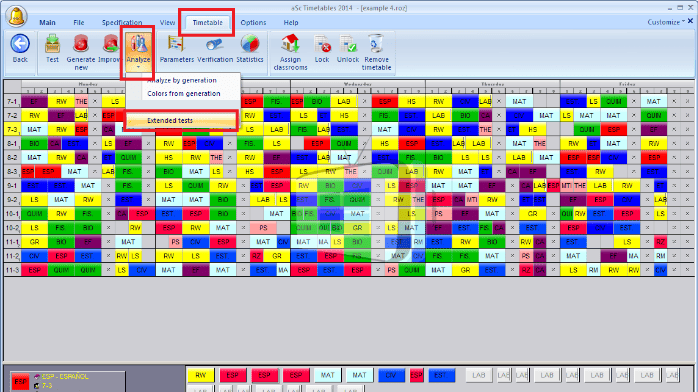This screenshot has width=698, height=392.
Task: Pick the yellow RW unplaced card
Action: (x=200, y=375)
